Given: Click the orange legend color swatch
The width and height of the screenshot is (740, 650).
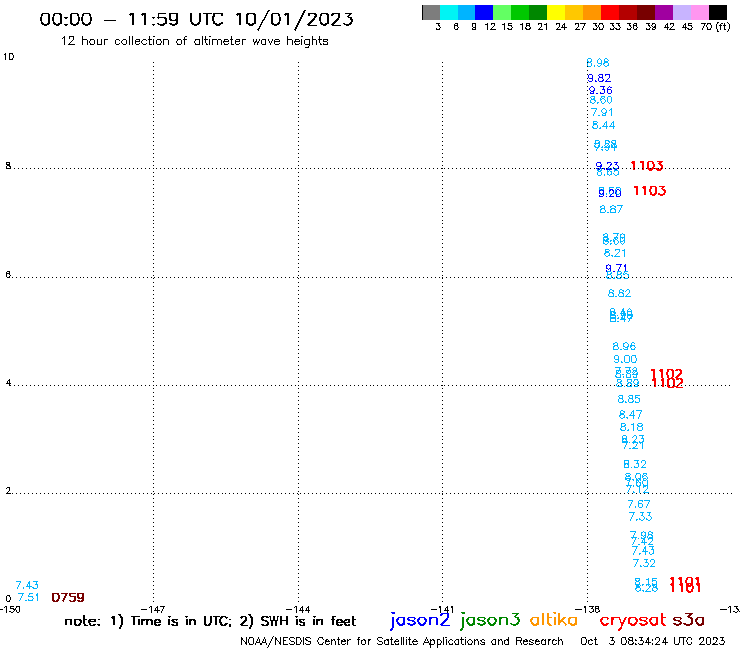Looking at the screenshot, I should (592, 12).
